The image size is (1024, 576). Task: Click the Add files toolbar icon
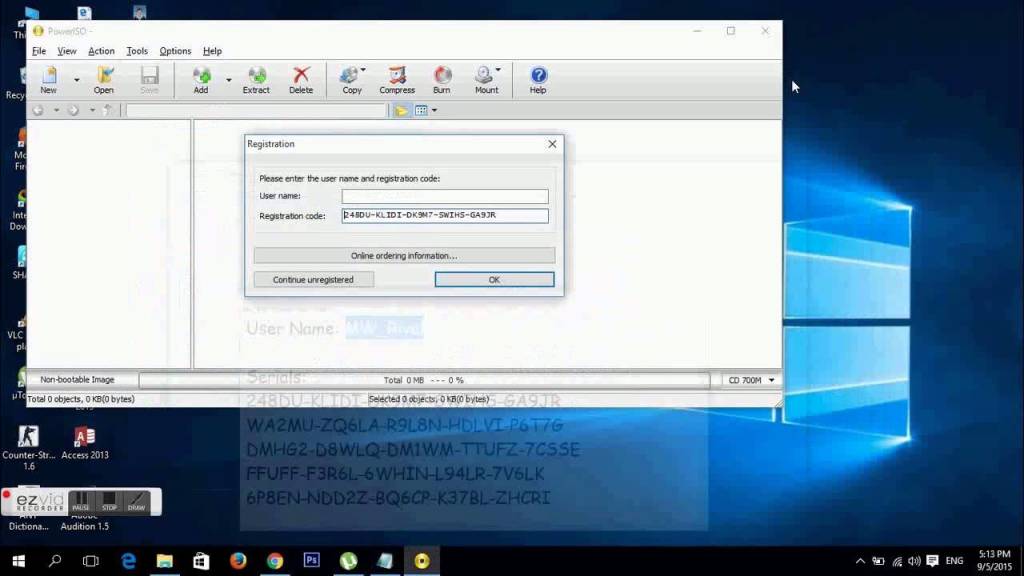201,80
